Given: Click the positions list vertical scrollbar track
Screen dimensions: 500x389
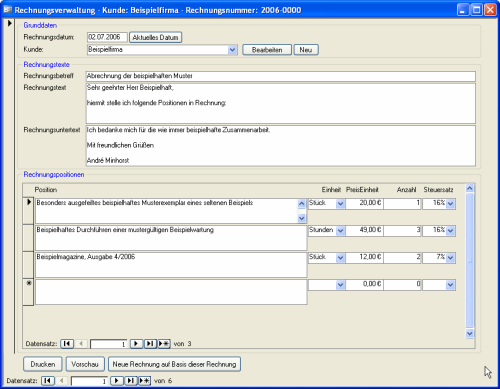Looking at the screenshot, I should coord(470,261).
